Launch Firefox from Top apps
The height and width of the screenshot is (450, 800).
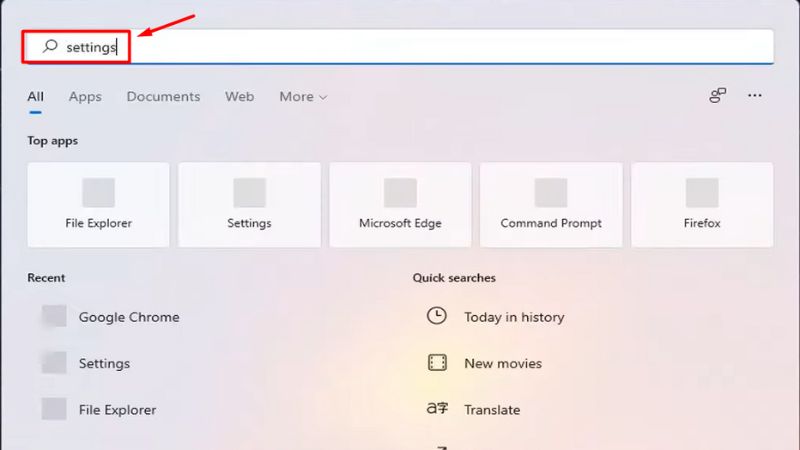click(x=702, y=205)
